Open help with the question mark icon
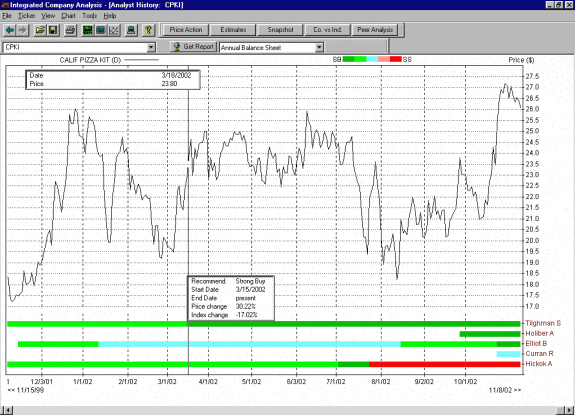 tap(149, 30)
